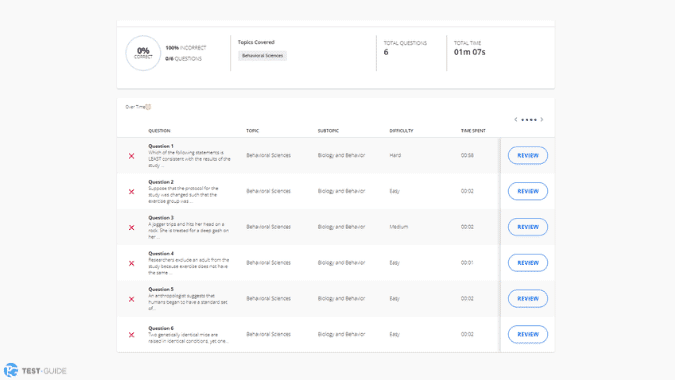675x380 pixels.
Task: Click the Total Questions value 6
Action: 386,52
